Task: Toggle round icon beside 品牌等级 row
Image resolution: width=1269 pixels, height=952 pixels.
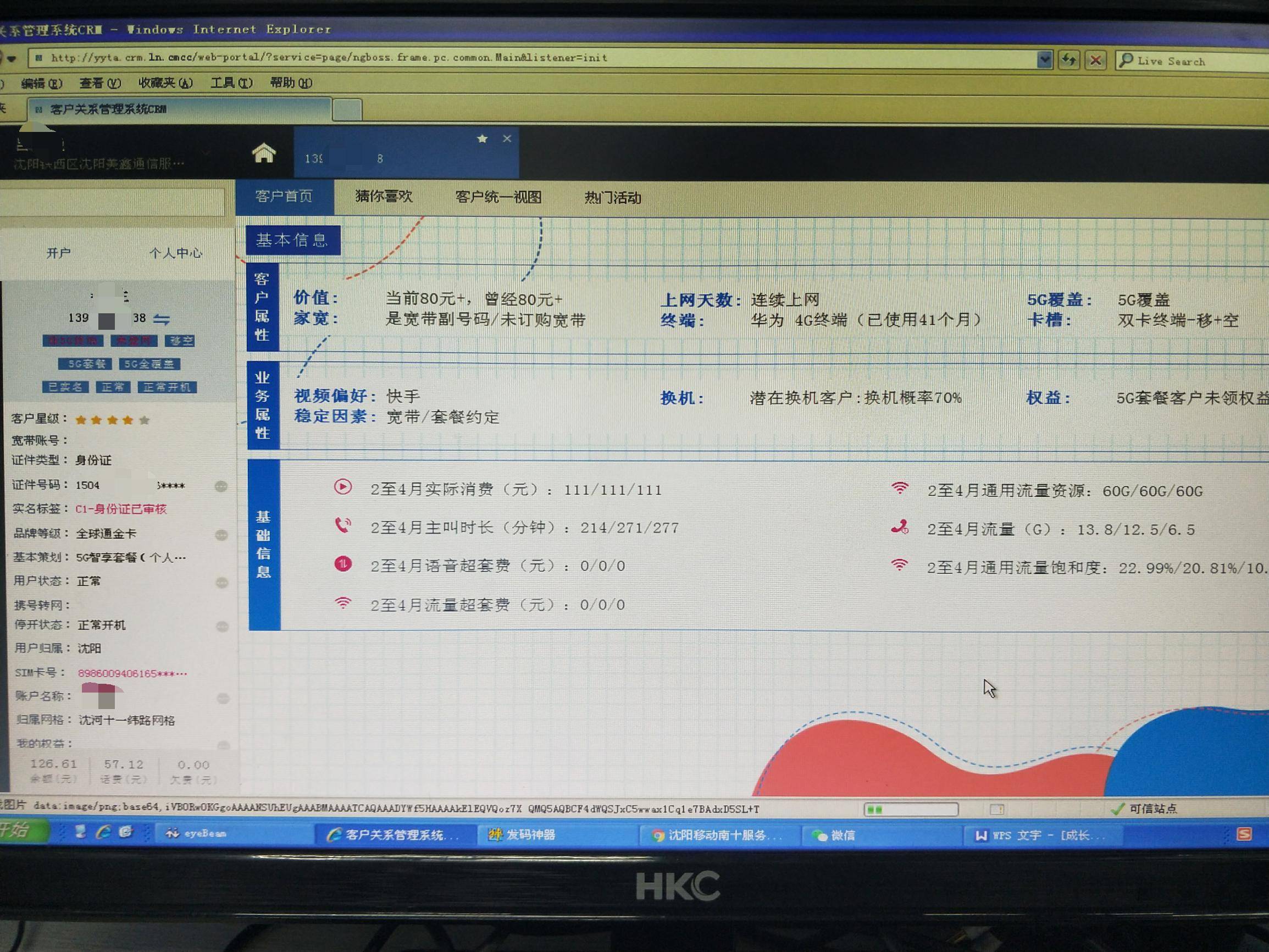Action: tap(221, 535)
